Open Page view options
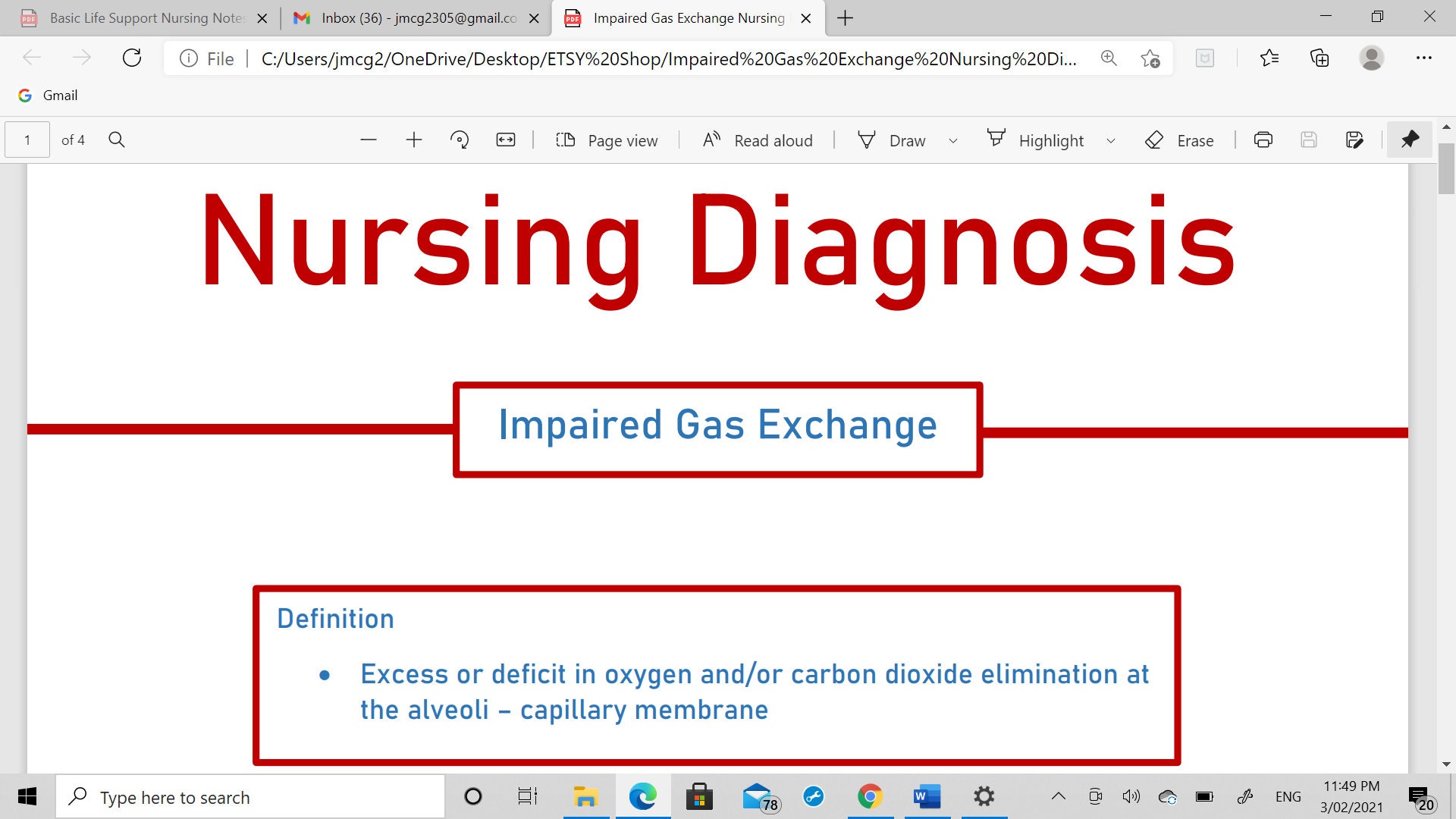This screenshot has width=1456, height=819. pos(607,140)
